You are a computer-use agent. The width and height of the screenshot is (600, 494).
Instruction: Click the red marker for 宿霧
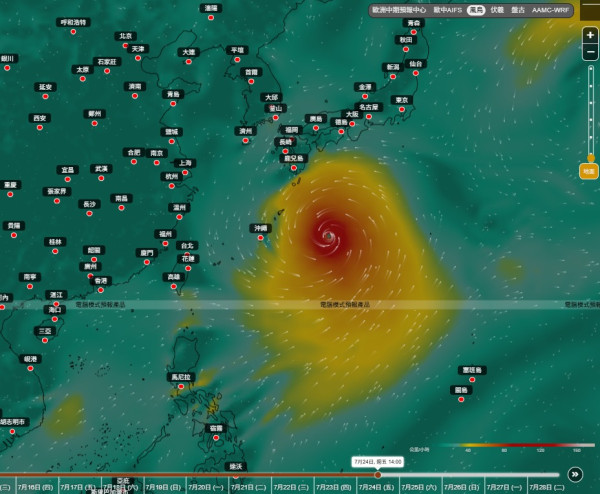tap(216, 438)
